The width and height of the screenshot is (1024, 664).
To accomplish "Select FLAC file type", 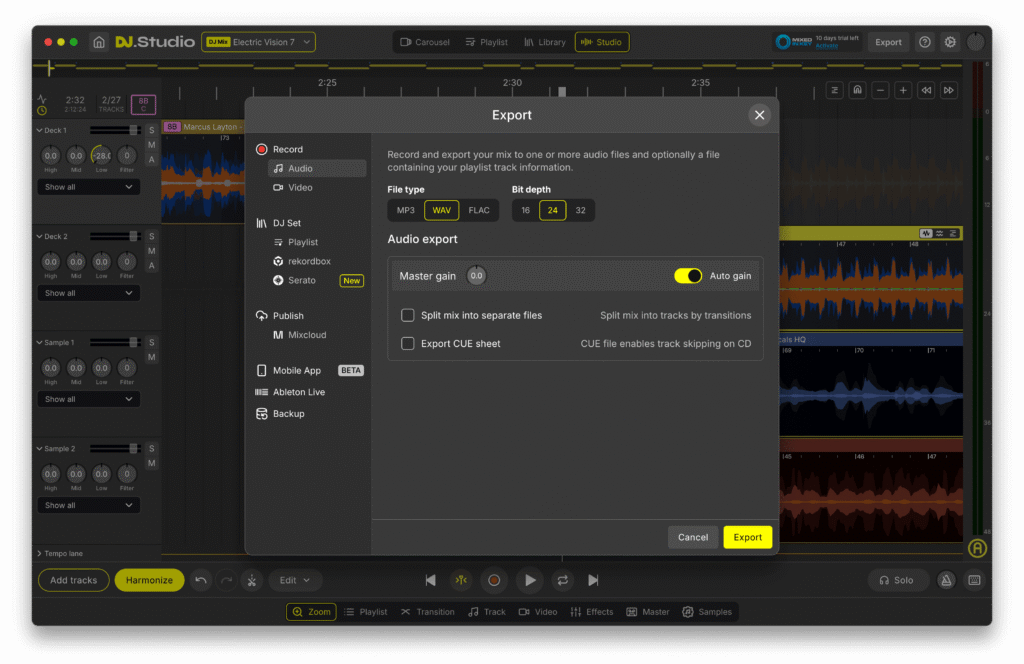I will [x=479, y=210].
